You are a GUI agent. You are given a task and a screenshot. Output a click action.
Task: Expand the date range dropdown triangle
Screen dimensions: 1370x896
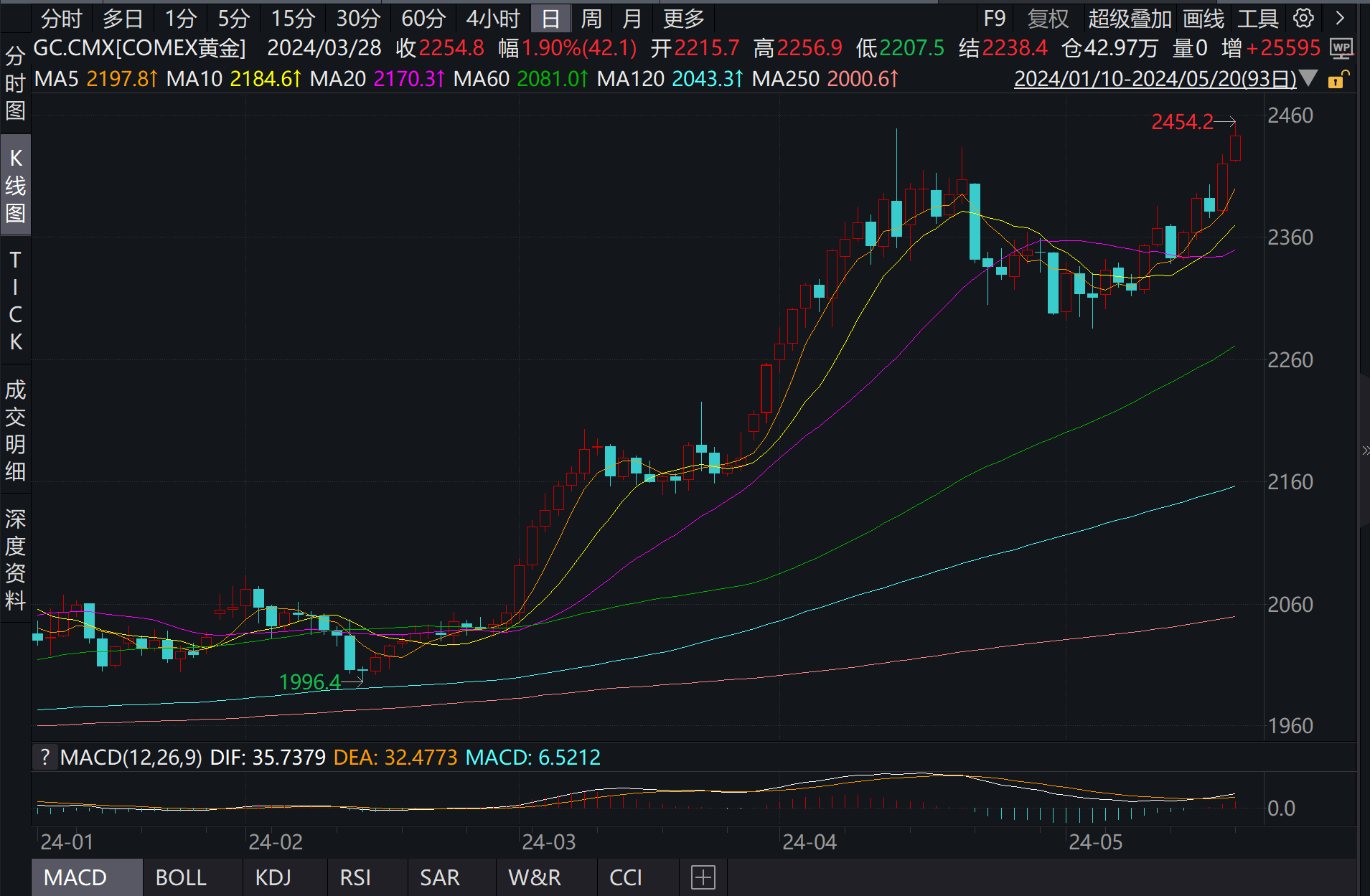pyautogui.click(x=1309, y=78)
